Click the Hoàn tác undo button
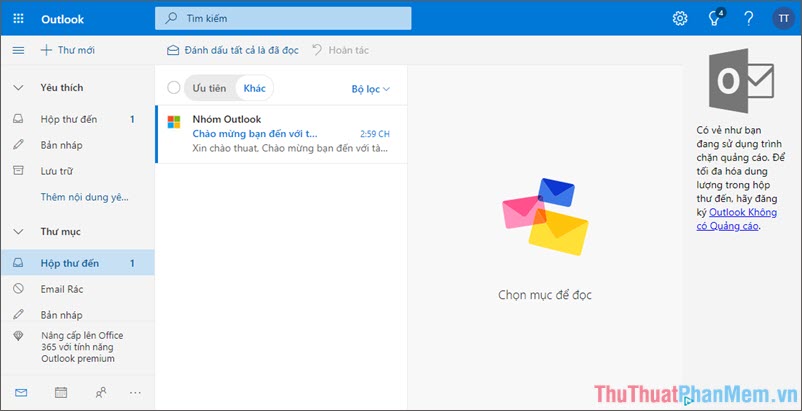Image resolution: width=802 pixels, height=411 pixels. pos(348,50)
